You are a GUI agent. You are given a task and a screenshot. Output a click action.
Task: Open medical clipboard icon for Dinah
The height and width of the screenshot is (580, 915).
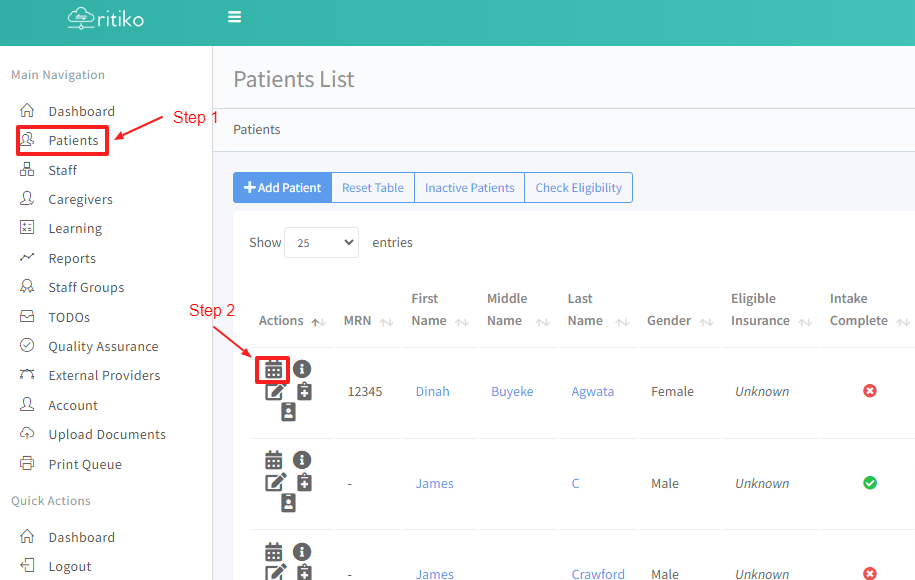point(304,391)
